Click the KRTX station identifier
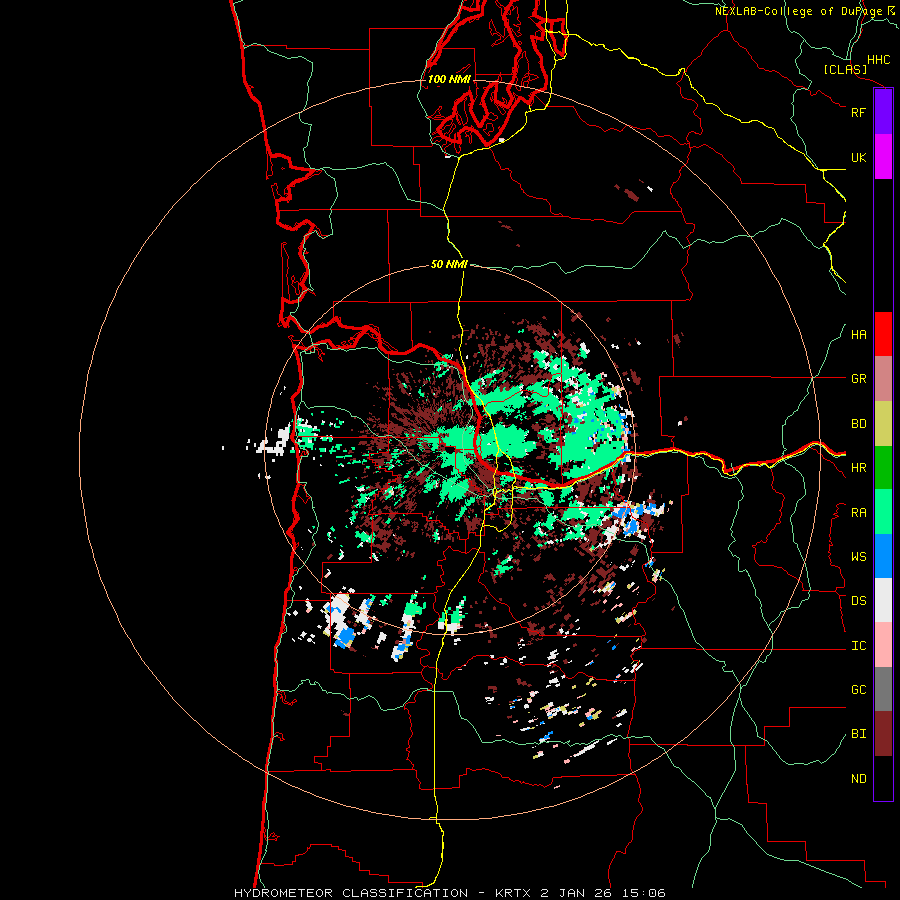The height and width of the screenshot is (900, 900). [514, 893]
